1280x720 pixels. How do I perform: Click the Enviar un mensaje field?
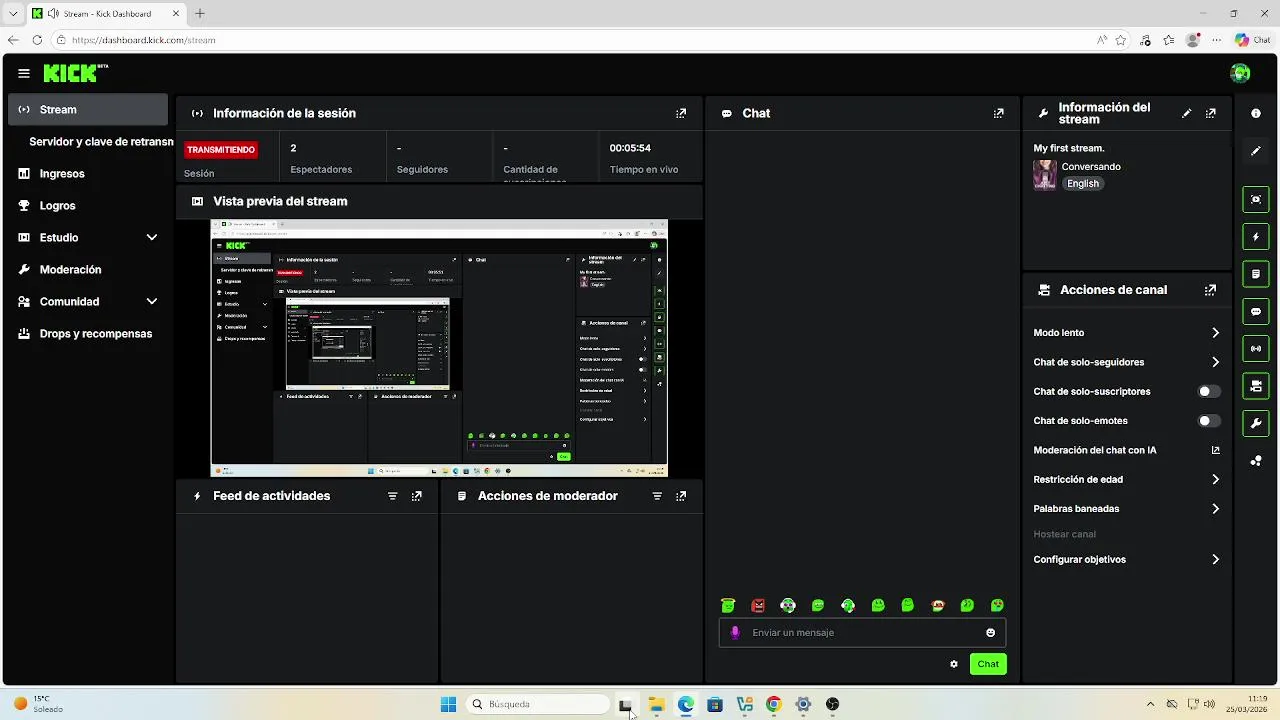[x=863, y=632]
